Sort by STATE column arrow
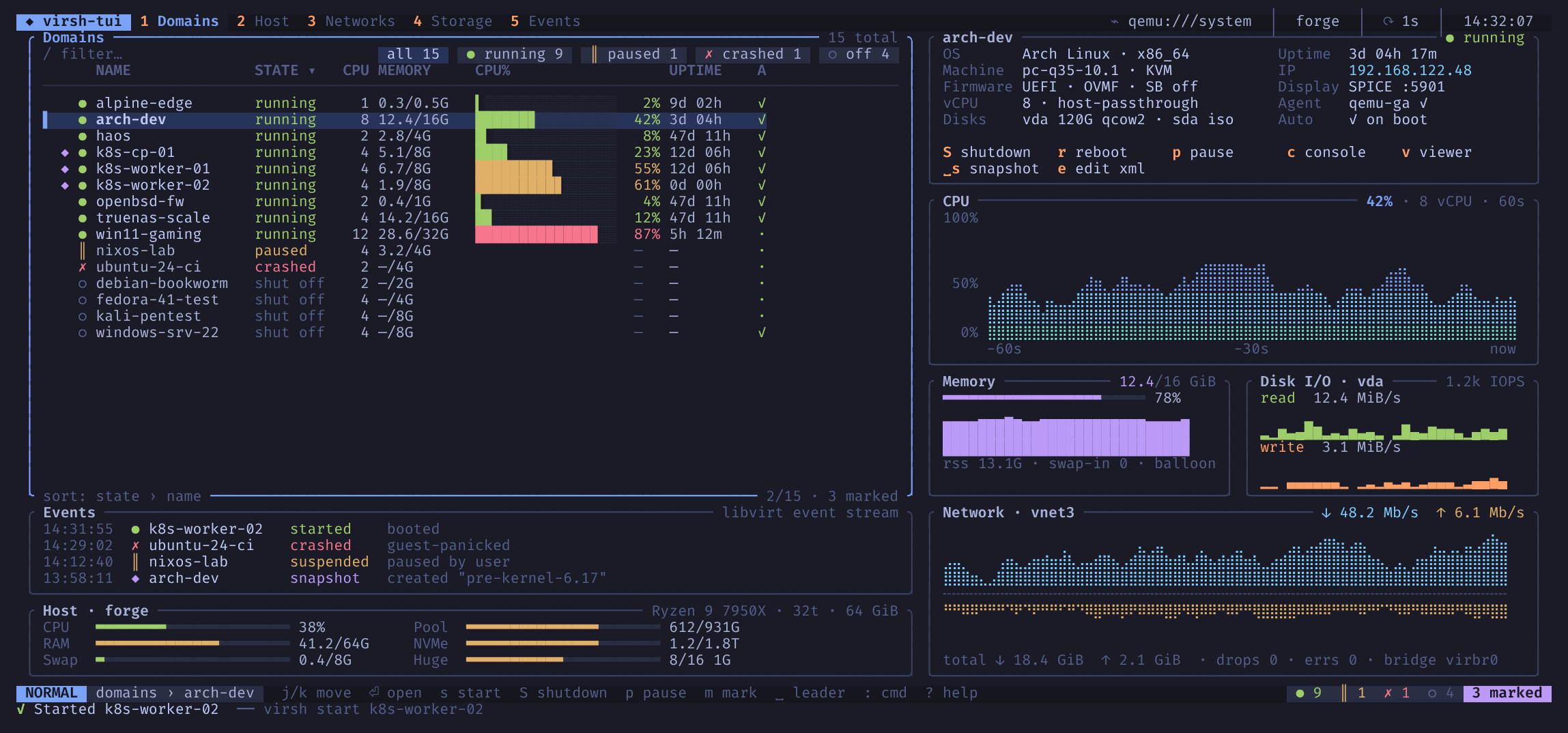The height and width of the screenshot is (733, 1568). (x=312, y=70)
